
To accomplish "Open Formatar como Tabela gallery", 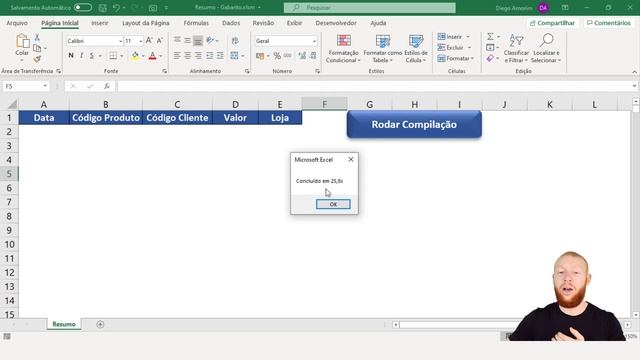I will (382, 49).
